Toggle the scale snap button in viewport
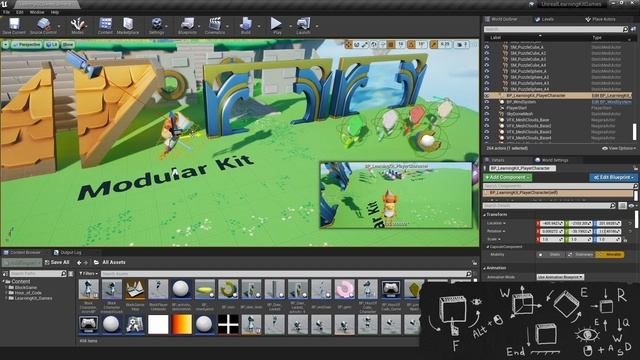This screenshot has height=360, width=640. (434, 44)
